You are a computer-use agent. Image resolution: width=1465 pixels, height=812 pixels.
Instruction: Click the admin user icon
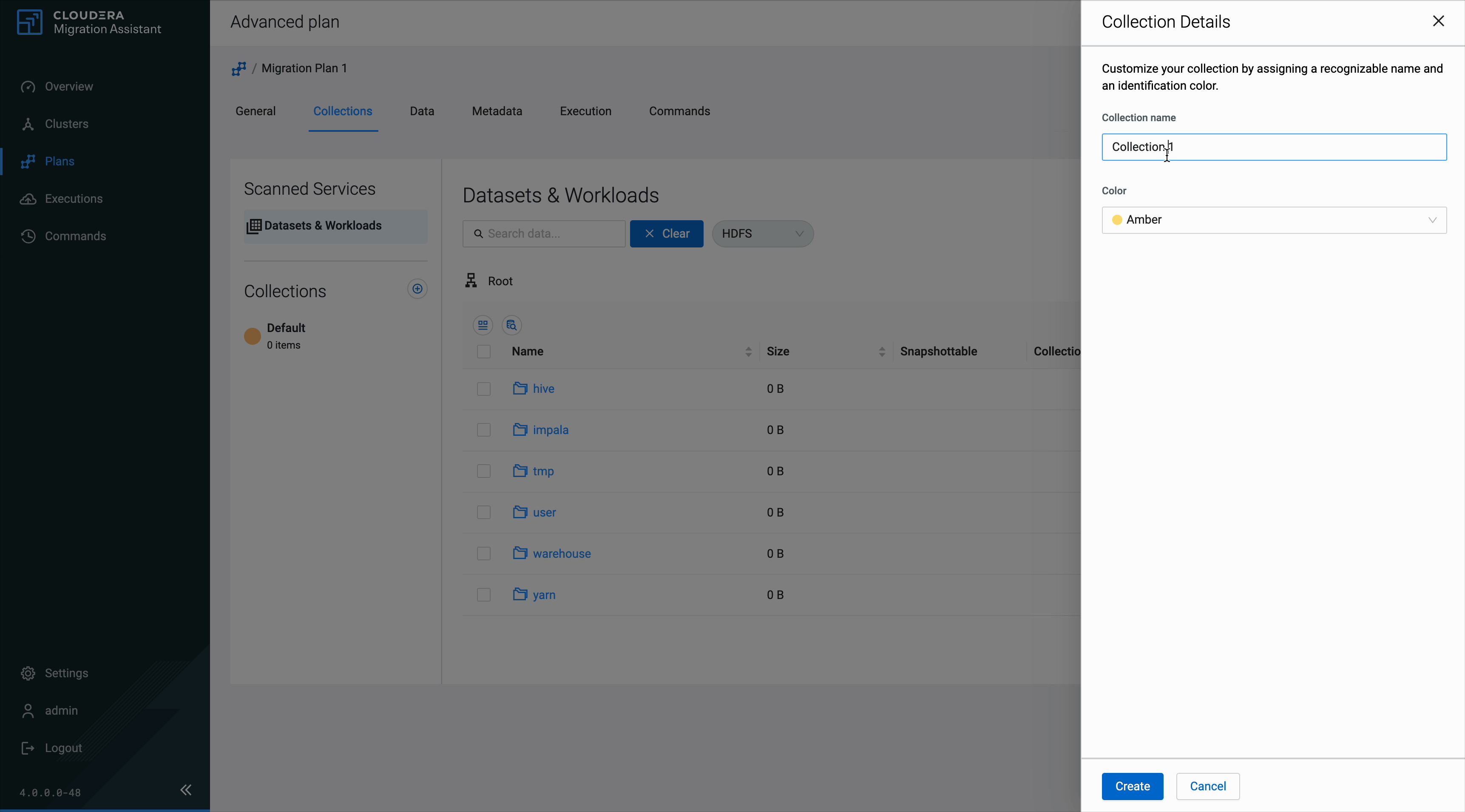click(x=28, y=711)
